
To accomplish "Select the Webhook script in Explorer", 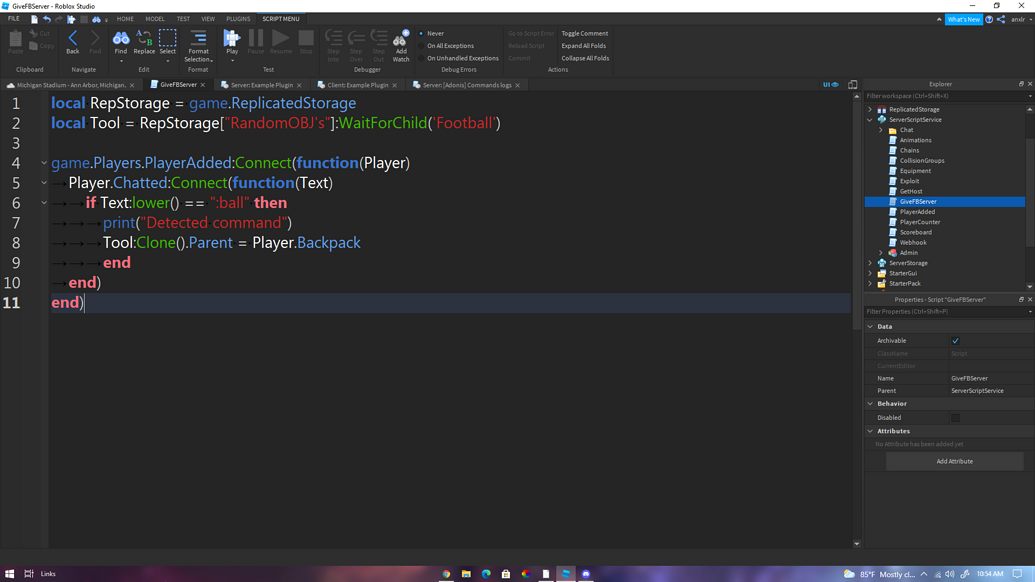I will coord(913,242).
